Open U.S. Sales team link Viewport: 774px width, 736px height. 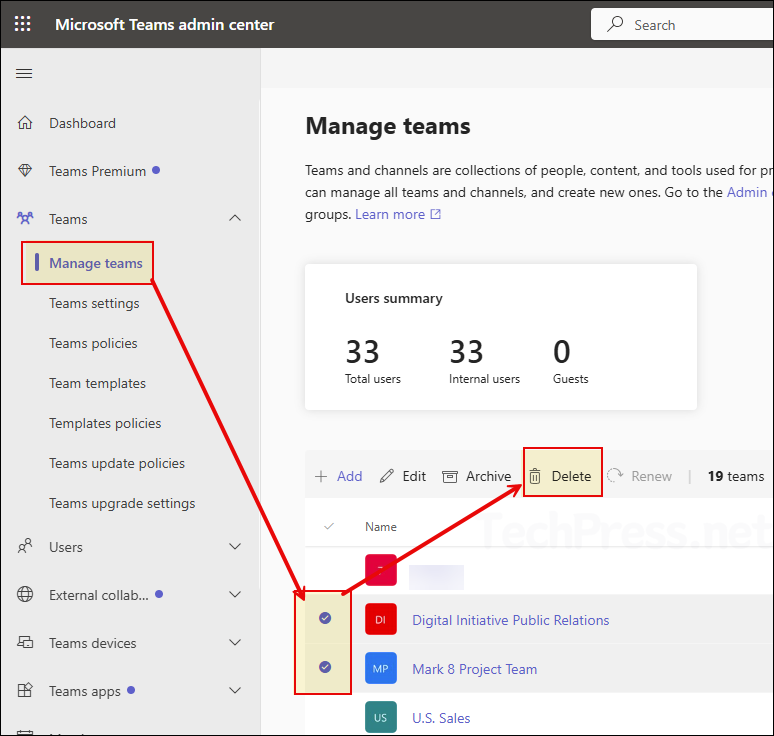click(441, 718)
